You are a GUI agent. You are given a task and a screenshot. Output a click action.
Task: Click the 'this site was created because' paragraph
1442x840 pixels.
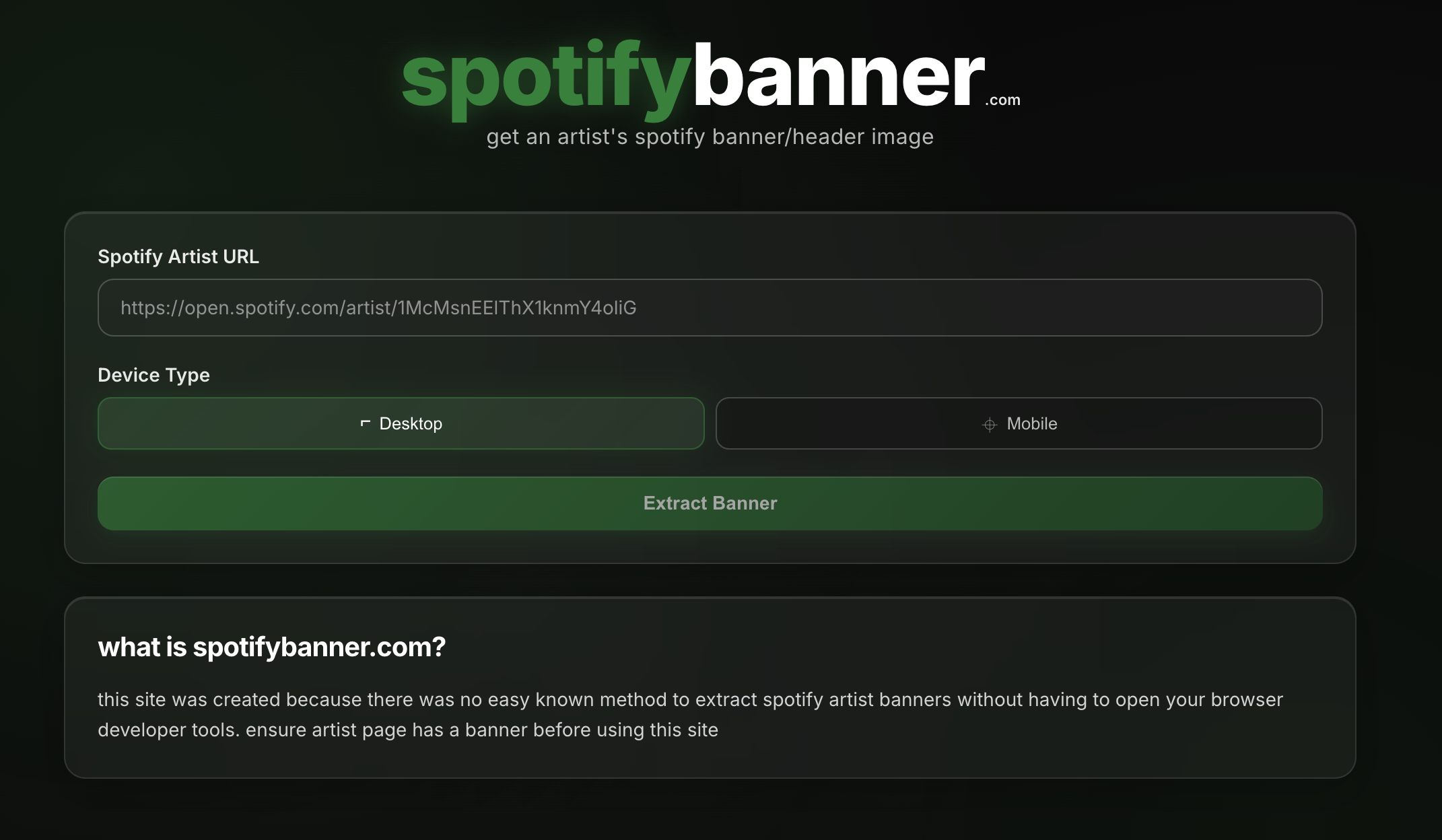coord(690,715)
